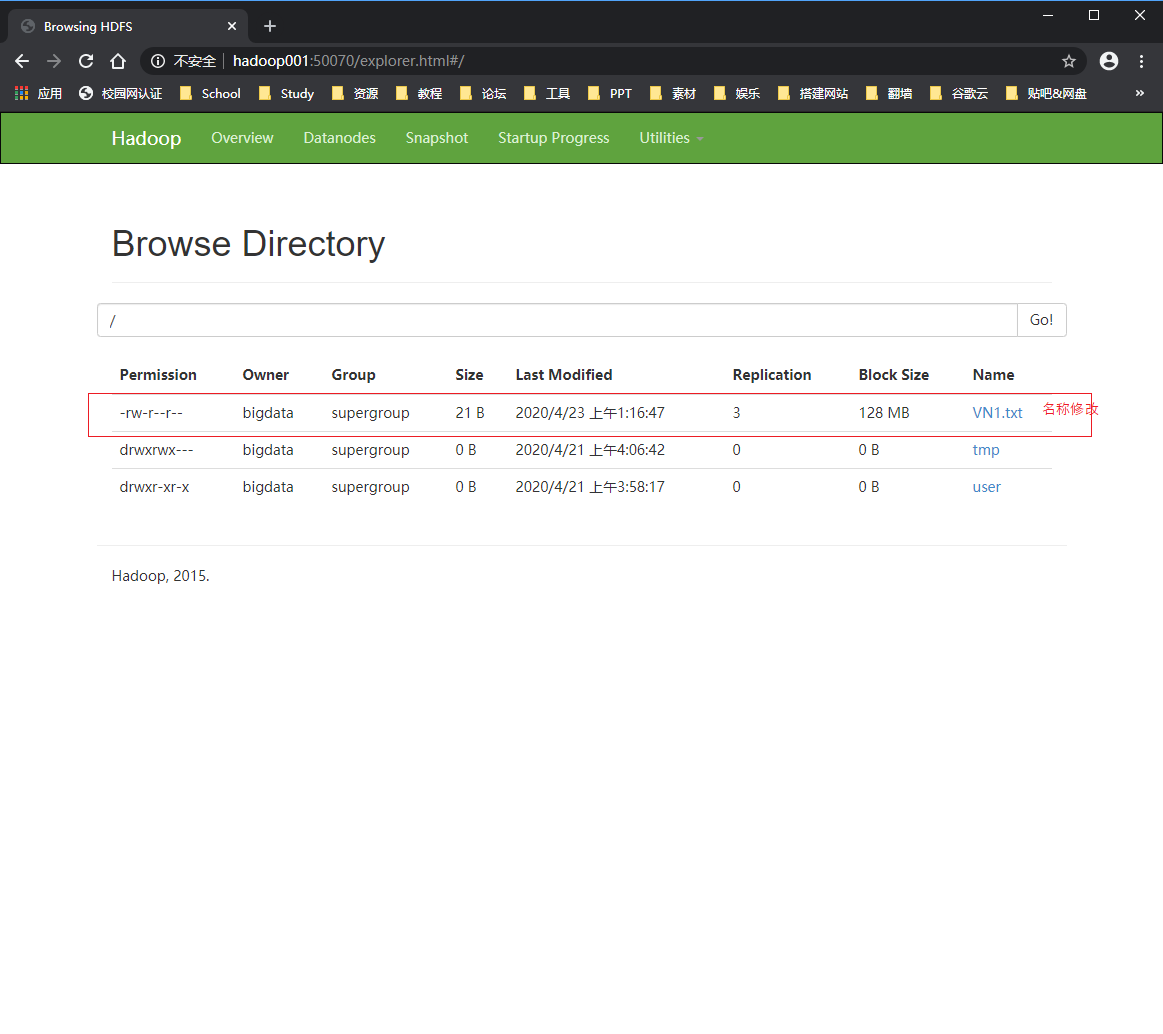This screenshot has height=1034, width=1163.
Task: Open the 谷歌云 bookmark folder
Action: pos(959,93)
